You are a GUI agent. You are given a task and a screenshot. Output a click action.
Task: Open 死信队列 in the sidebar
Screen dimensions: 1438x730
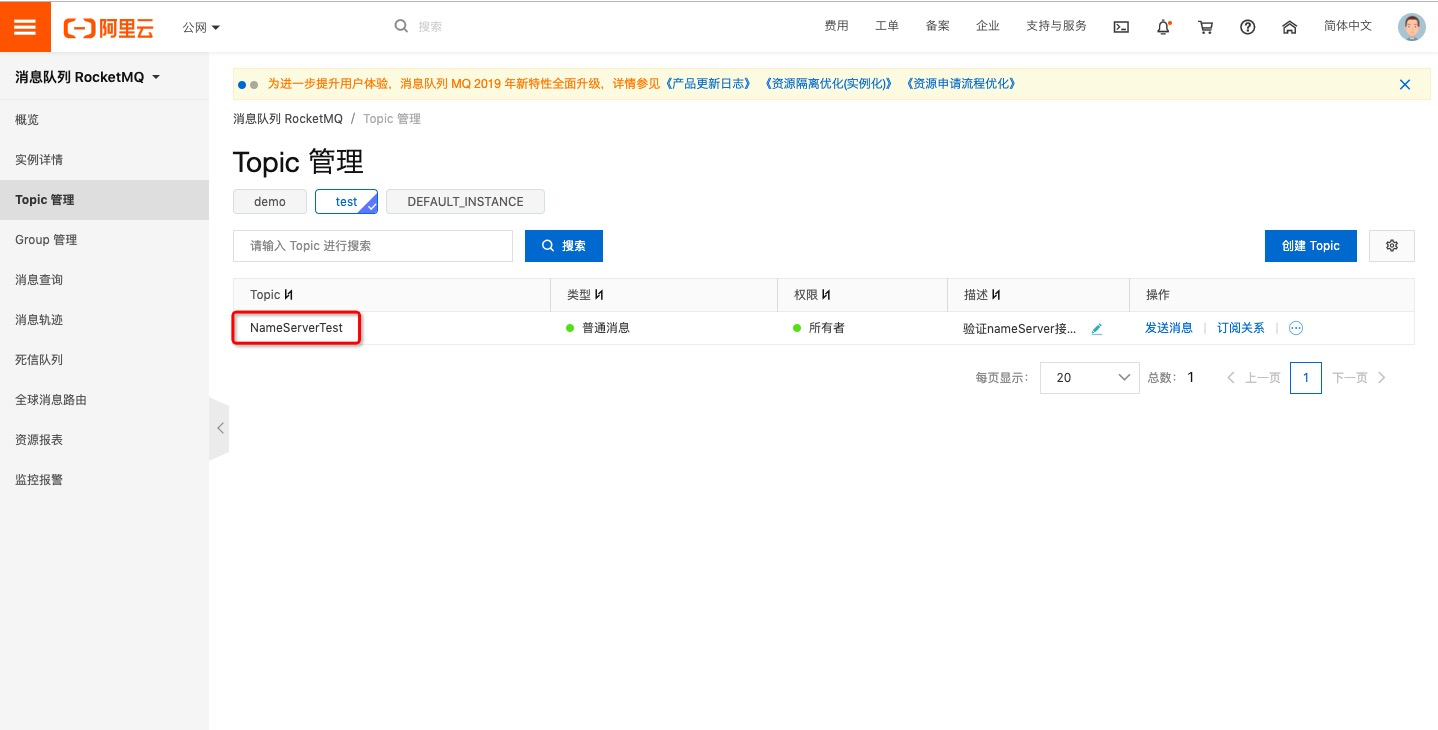(104, 360)
